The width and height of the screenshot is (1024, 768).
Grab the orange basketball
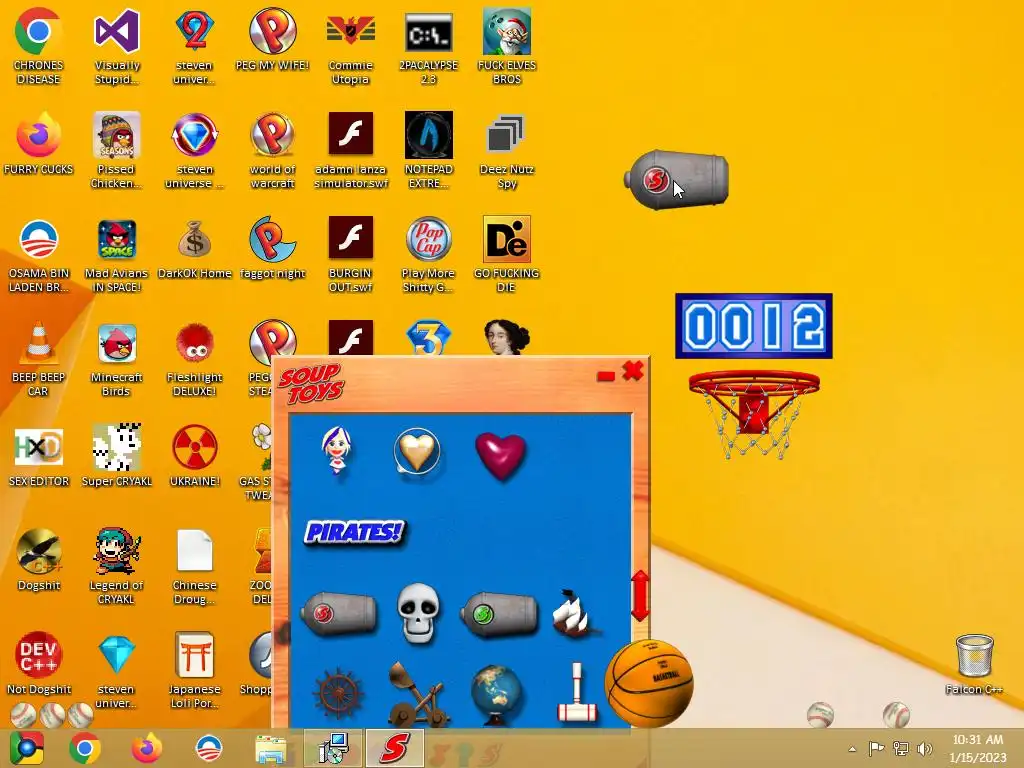tap(649, 682)
